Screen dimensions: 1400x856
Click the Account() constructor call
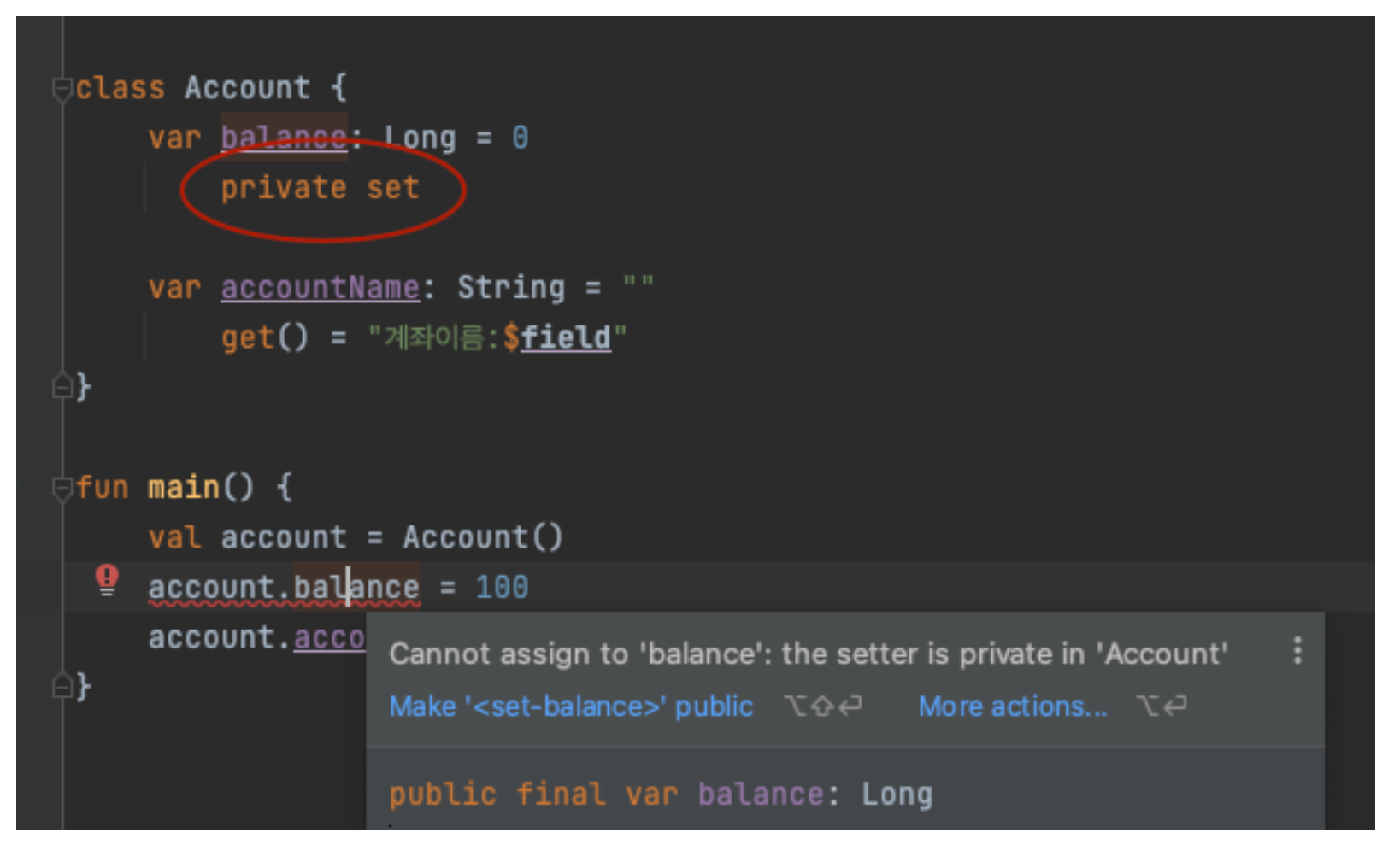482,537
